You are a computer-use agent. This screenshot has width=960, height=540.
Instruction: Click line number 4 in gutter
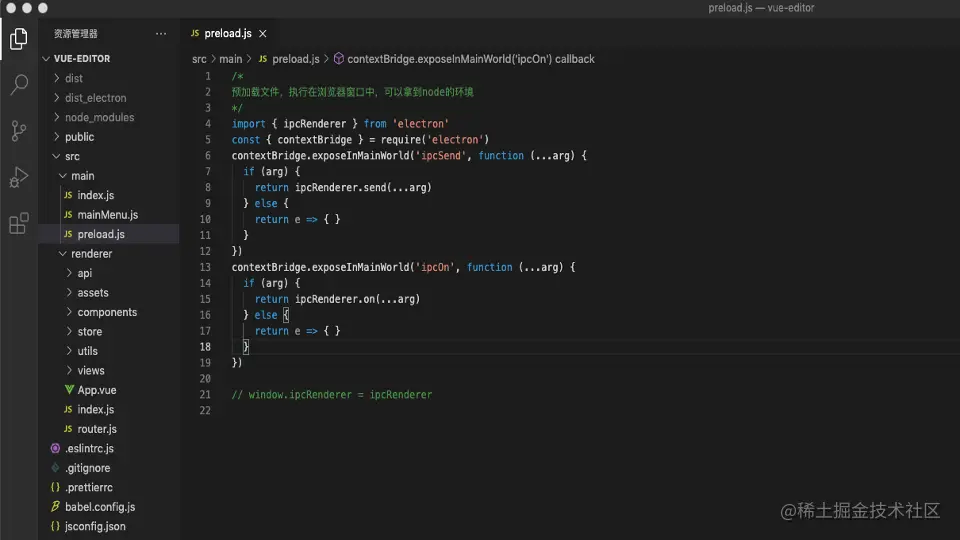(x=208, y=124)
